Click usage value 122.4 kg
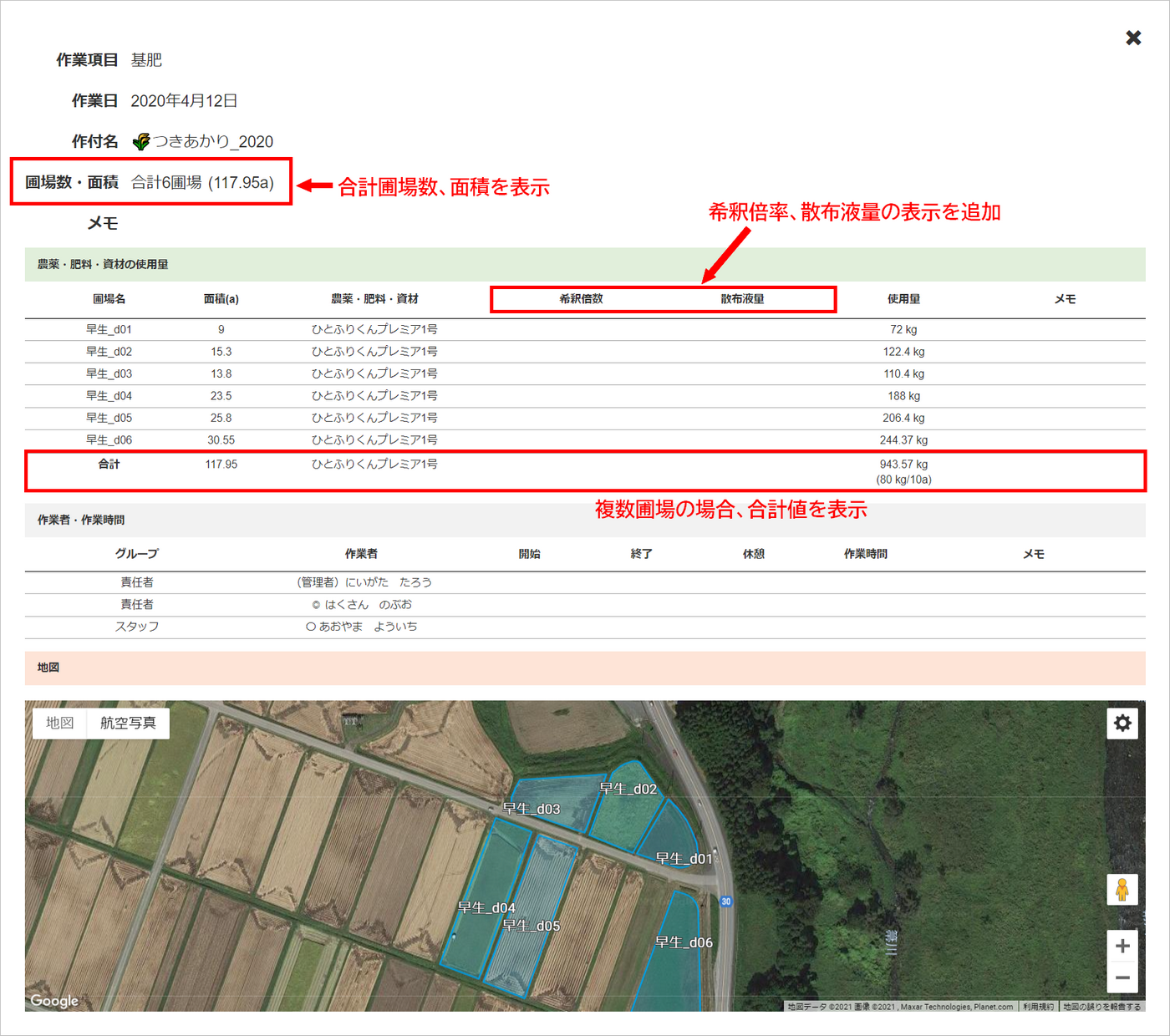The height and width of the screenshot is (1036, 1170). 903,352
